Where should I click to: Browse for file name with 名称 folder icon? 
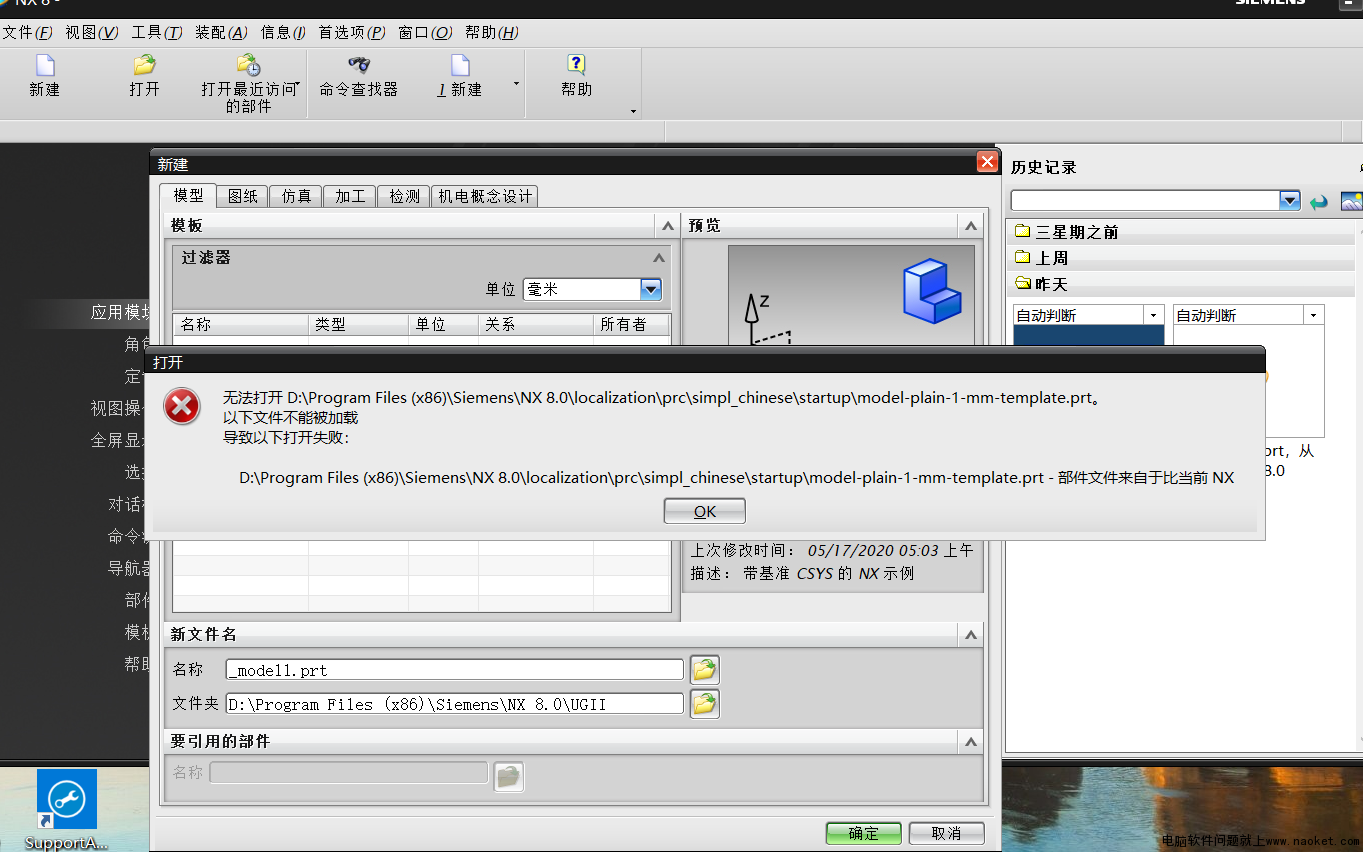point(705,669)
